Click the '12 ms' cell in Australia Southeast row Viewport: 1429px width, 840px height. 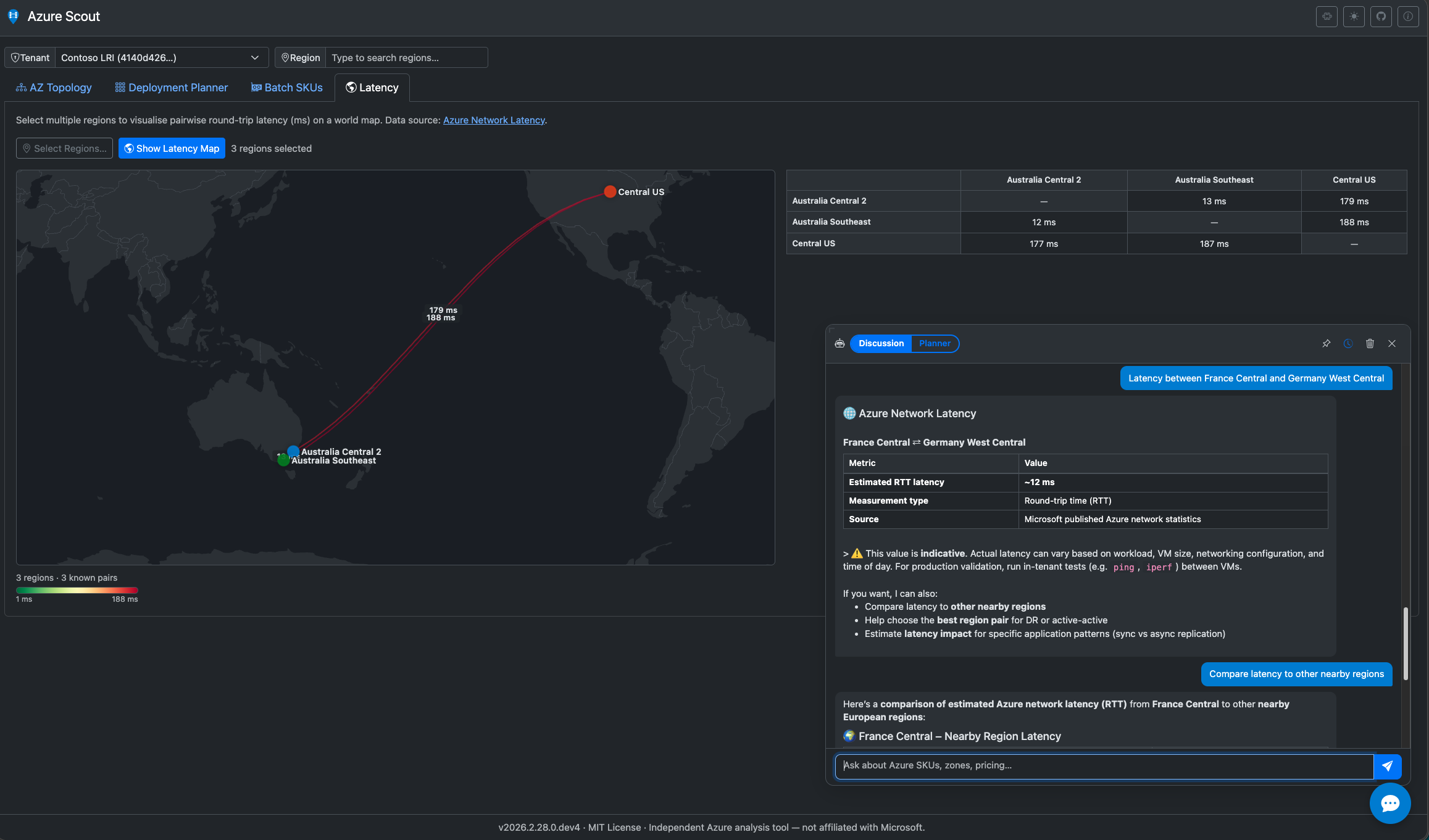[x=1044, y=222]
